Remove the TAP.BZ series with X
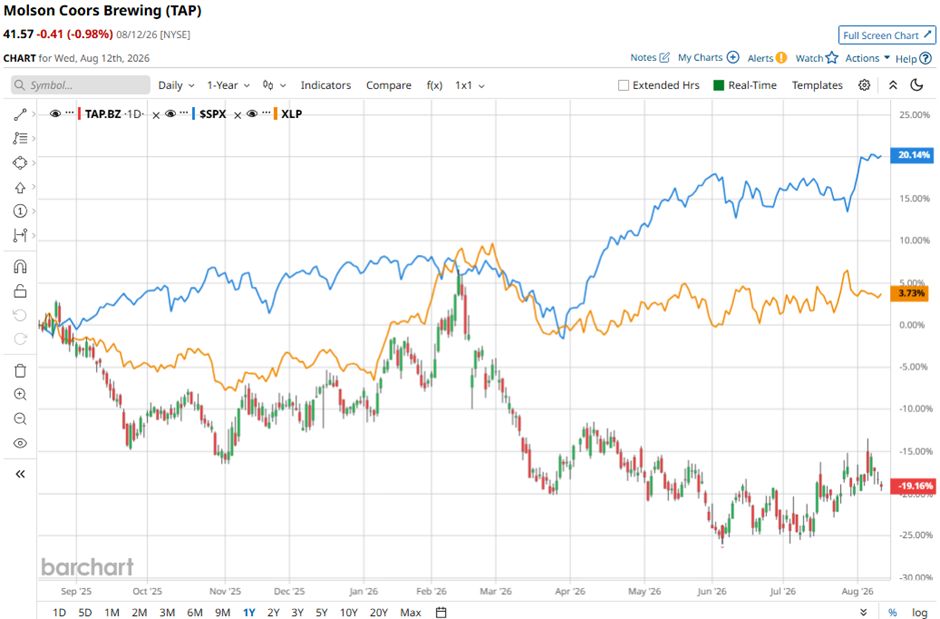940x619 pixels. pyautogui.click(x=156, y=115)
